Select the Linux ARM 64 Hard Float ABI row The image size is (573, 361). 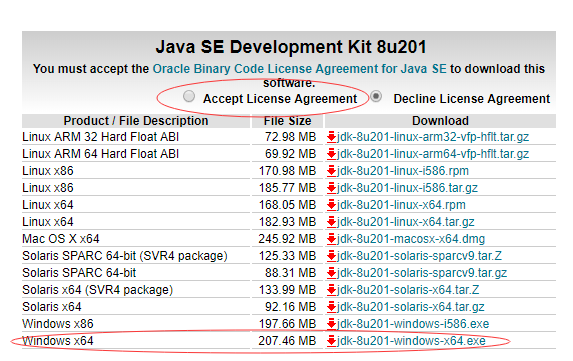[x=289, y=154]
